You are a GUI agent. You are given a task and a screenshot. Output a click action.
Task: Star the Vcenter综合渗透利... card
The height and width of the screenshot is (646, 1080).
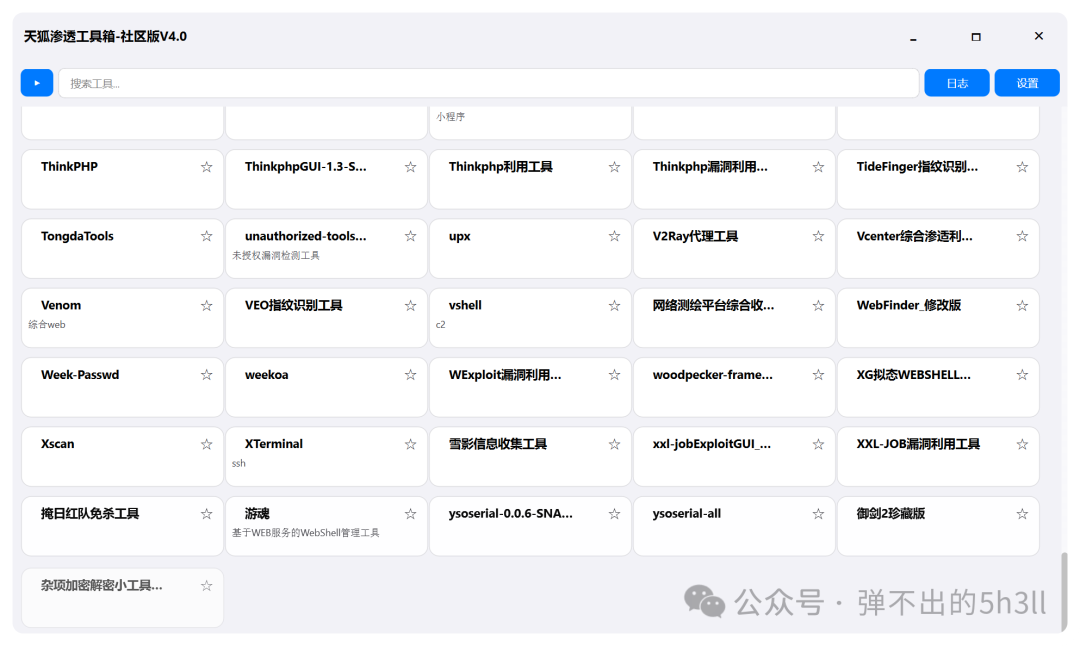click(1022, 236)
